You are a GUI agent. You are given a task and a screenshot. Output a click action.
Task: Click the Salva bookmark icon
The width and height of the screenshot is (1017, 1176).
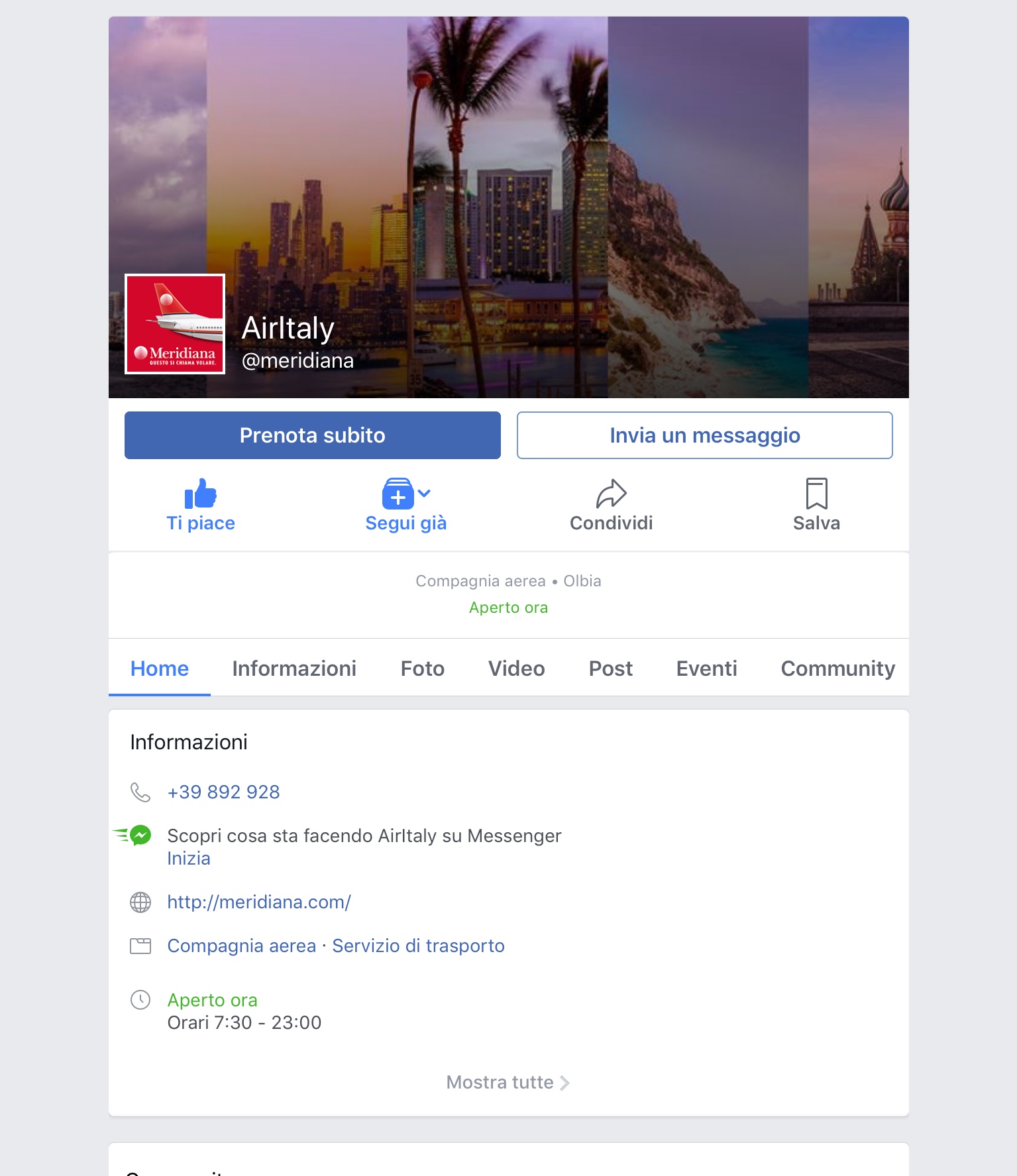(x=816, y=494)
